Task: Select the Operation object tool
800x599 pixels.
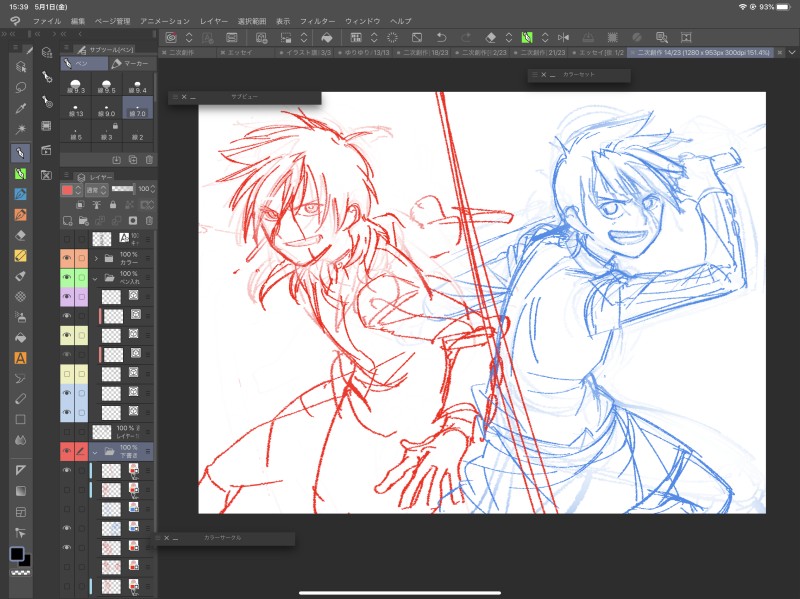Action: point(20,67)
